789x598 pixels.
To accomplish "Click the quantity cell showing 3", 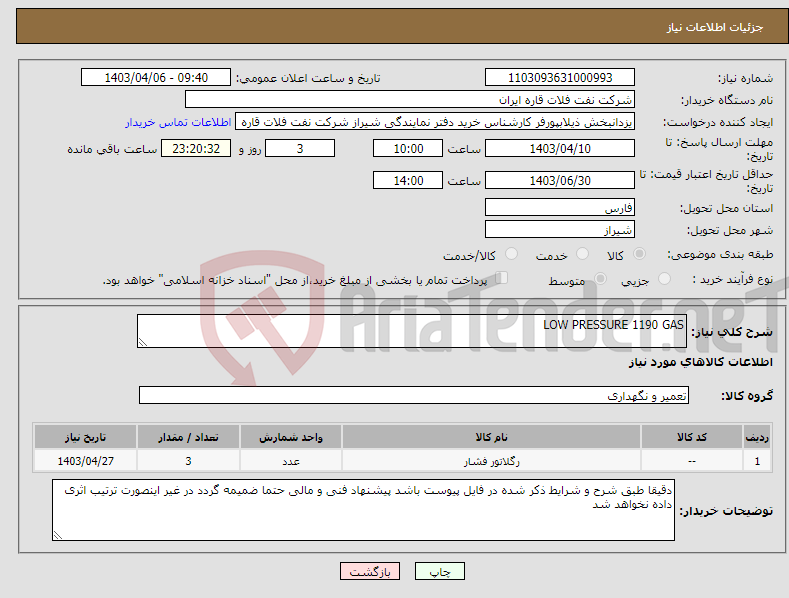I will 188,461.
